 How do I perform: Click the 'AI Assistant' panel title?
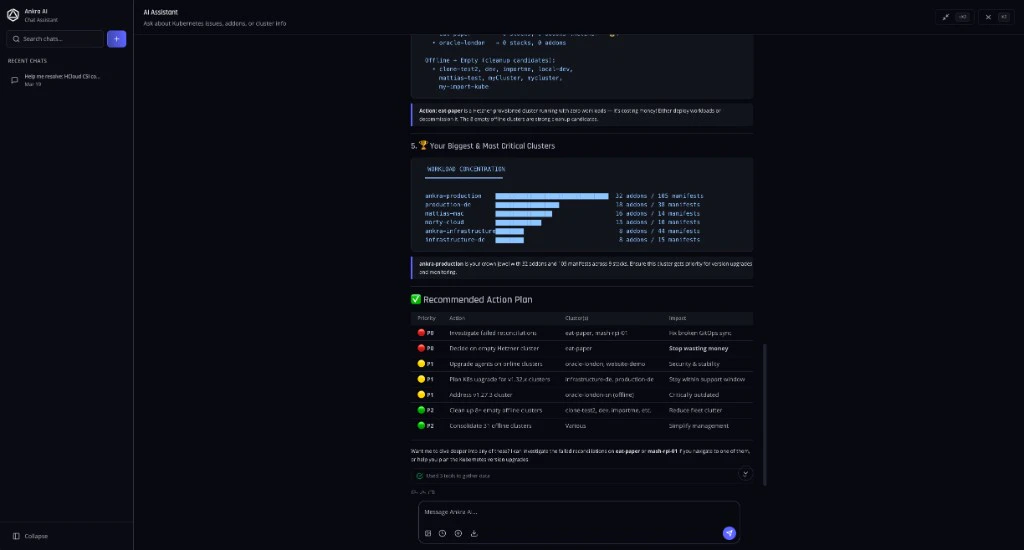(x=161, y=12)
